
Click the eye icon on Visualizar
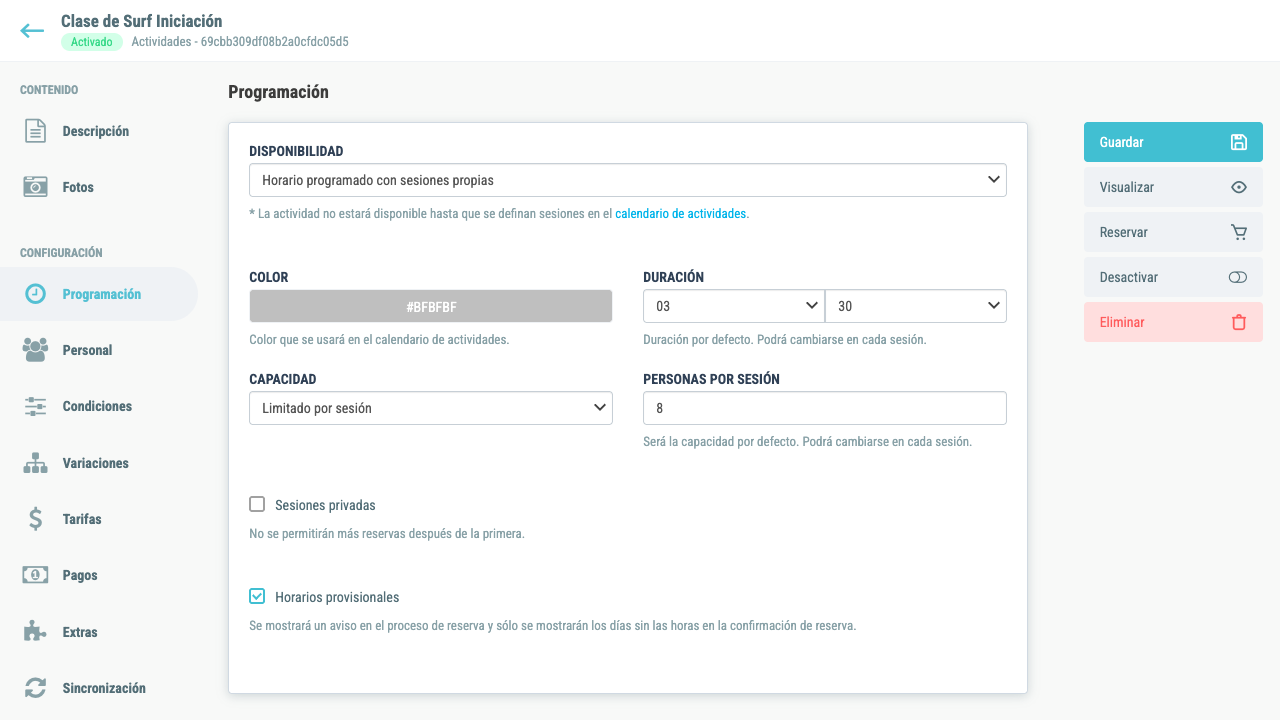tap(1238, 187)
